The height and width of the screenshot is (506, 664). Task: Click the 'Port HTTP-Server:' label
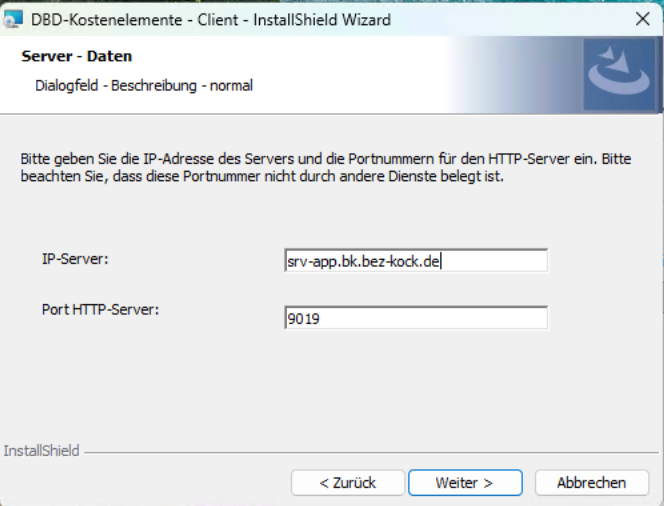pyautogui.click(x=100, y=310)
